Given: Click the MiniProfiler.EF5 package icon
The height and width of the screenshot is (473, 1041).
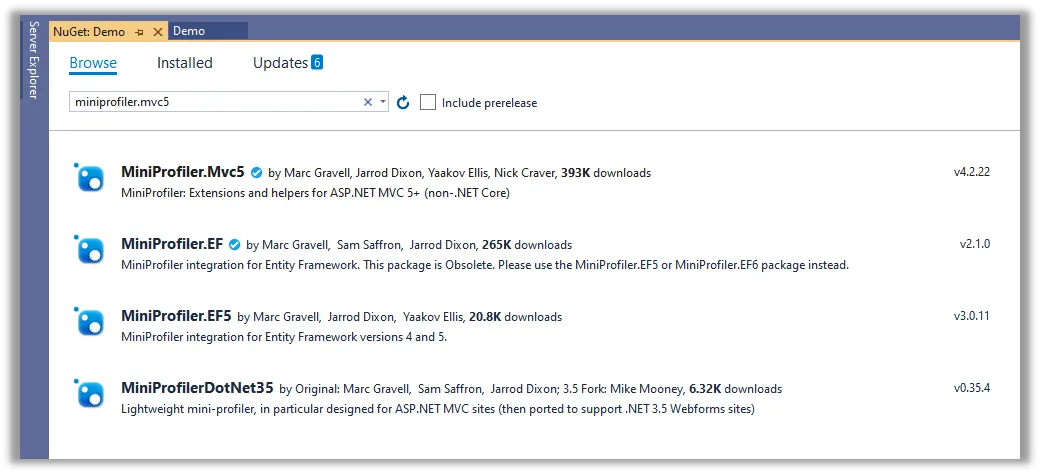Looking at the screenshot, I should click(89, 321).
